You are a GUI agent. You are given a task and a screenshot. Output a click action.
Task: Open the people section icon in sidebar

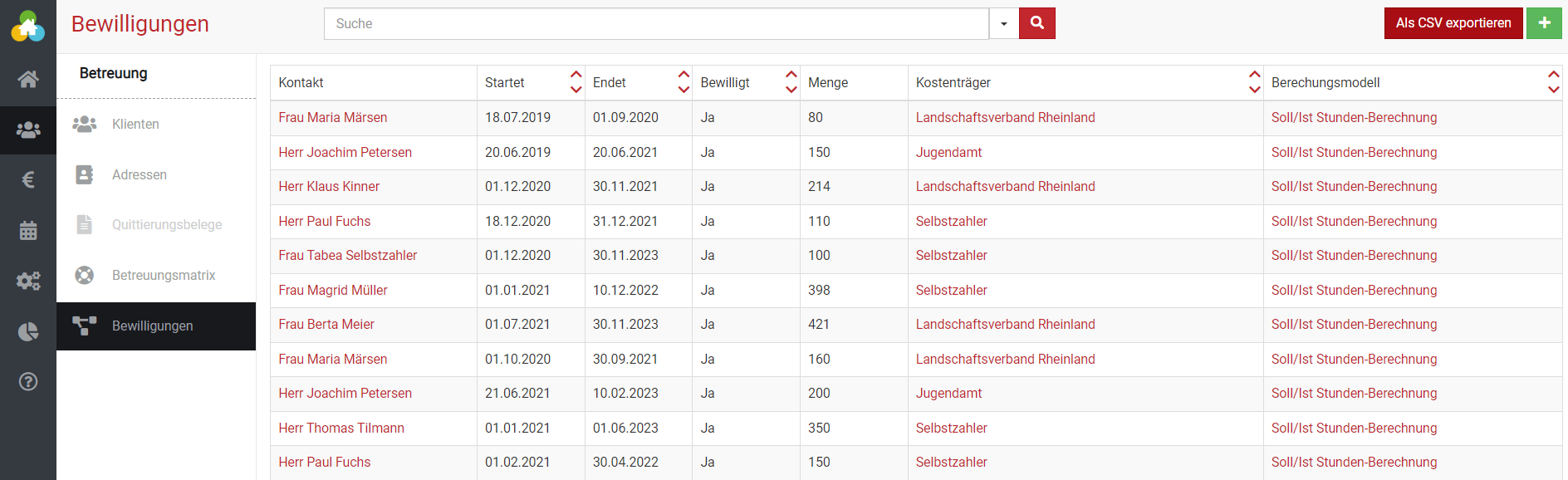tap(28, 130)
